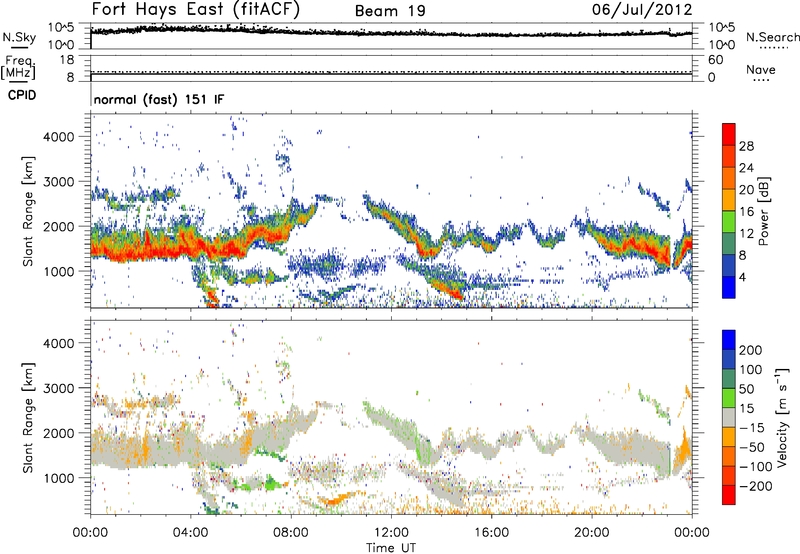This screenshot has height=554, width=800.
Task: Pick the light green segment of Power colorbar
Action: pyautogui.click(x=729, y=222)
